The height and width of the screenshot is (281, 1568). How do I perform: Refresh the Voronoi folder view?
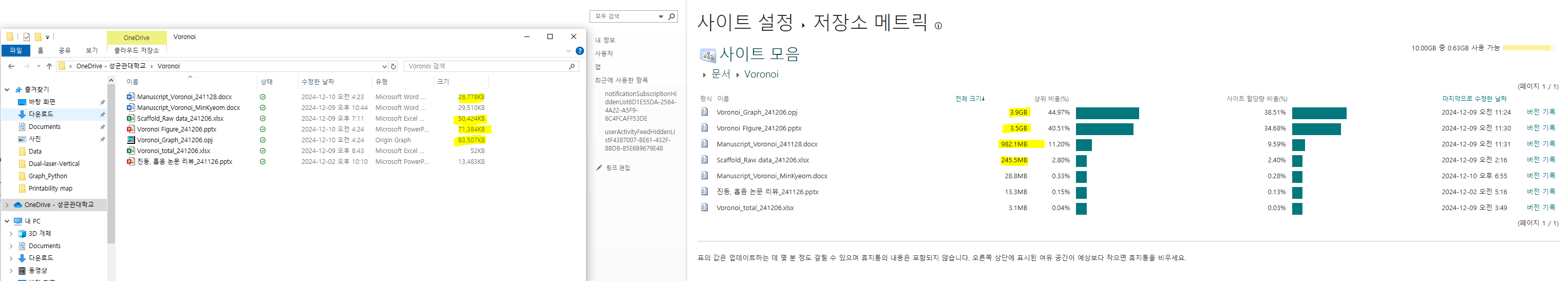393,66
